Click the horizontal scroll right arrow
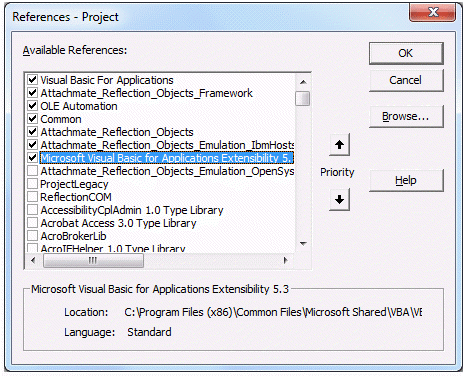This screenshot has height=376, width=463. (285, 260)
